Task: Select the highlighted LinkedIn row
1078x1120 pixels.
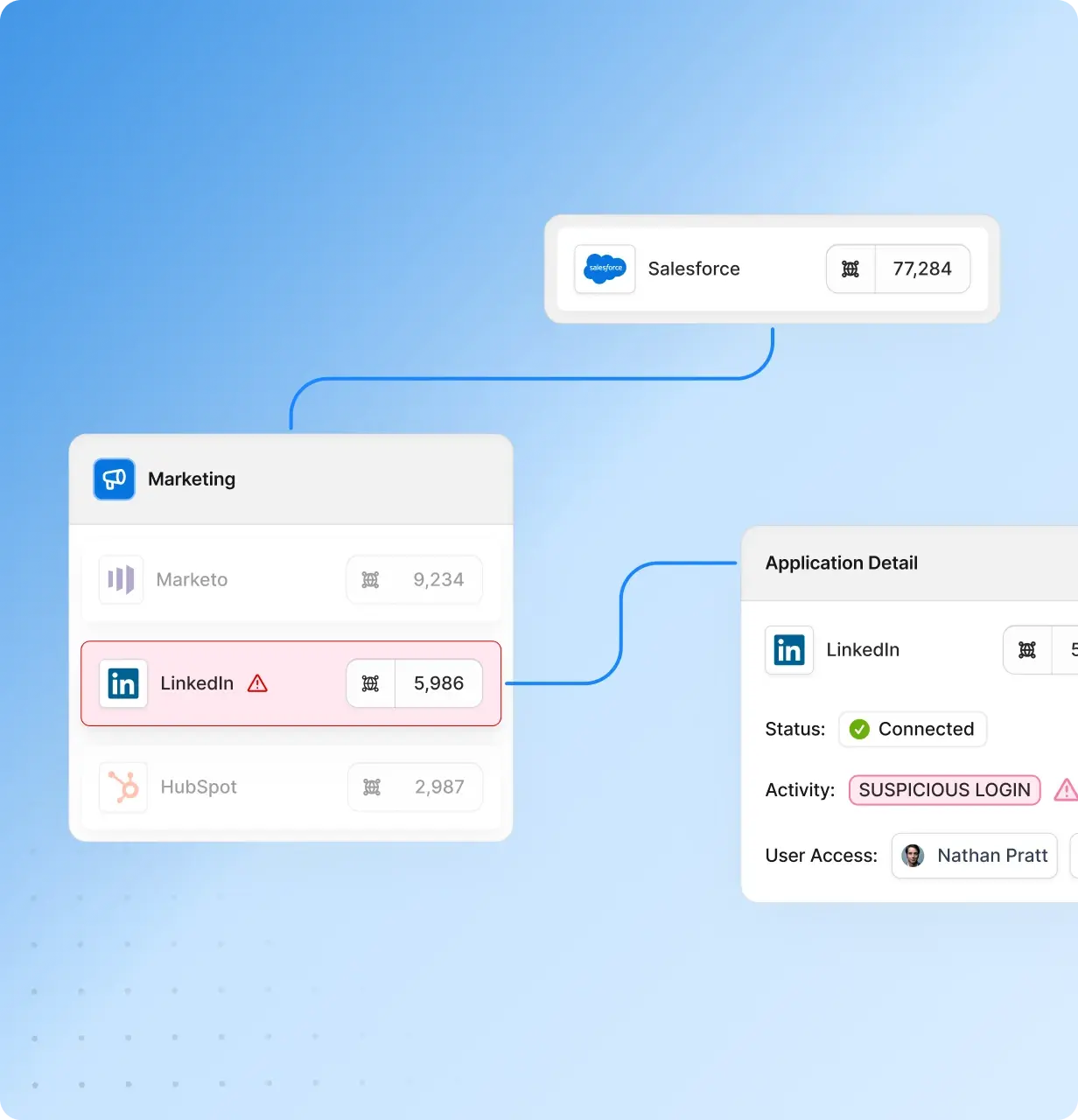Action: point(290,683)
